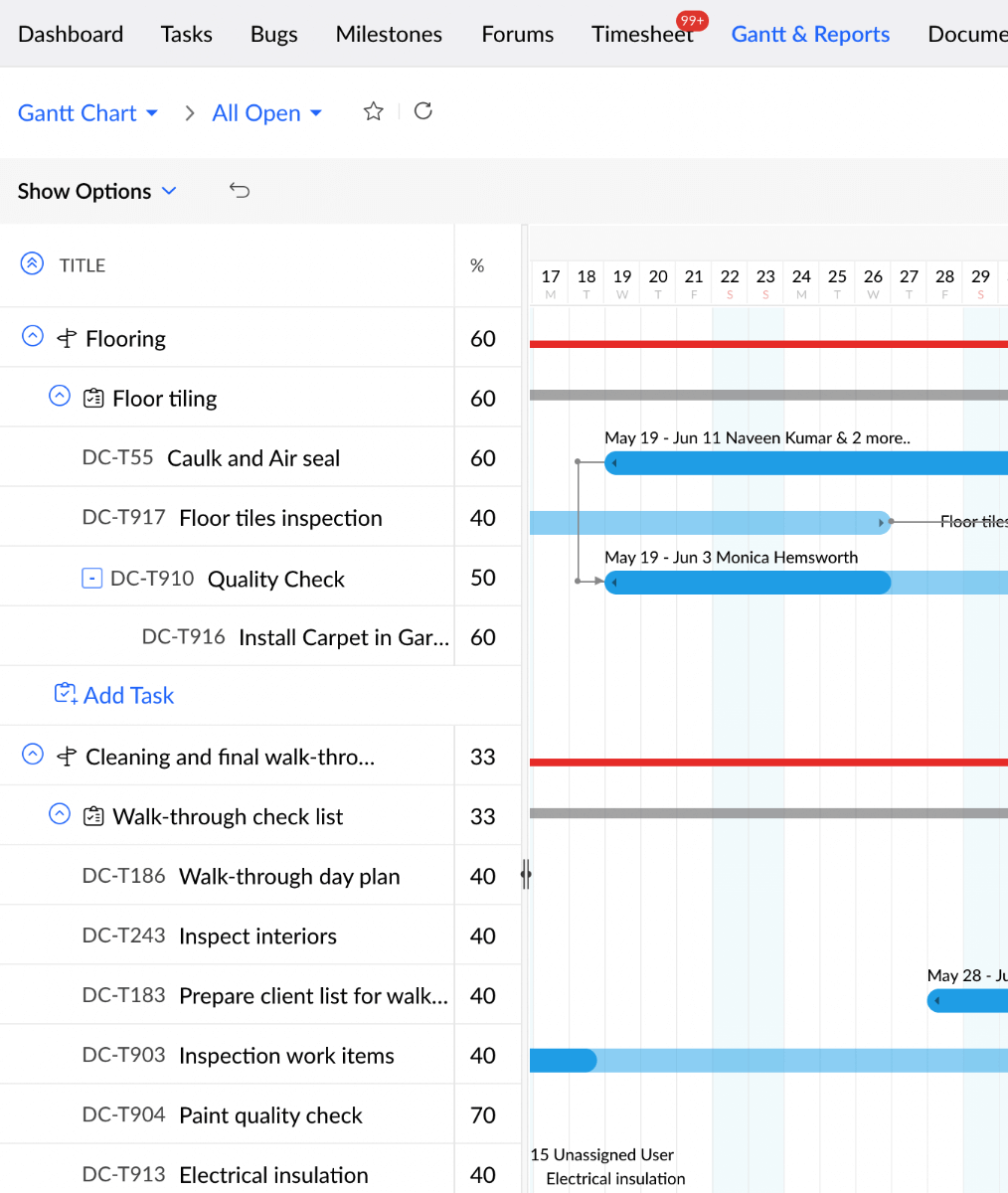Toggle the favorite star for this Gantt view

pos(373,111)
